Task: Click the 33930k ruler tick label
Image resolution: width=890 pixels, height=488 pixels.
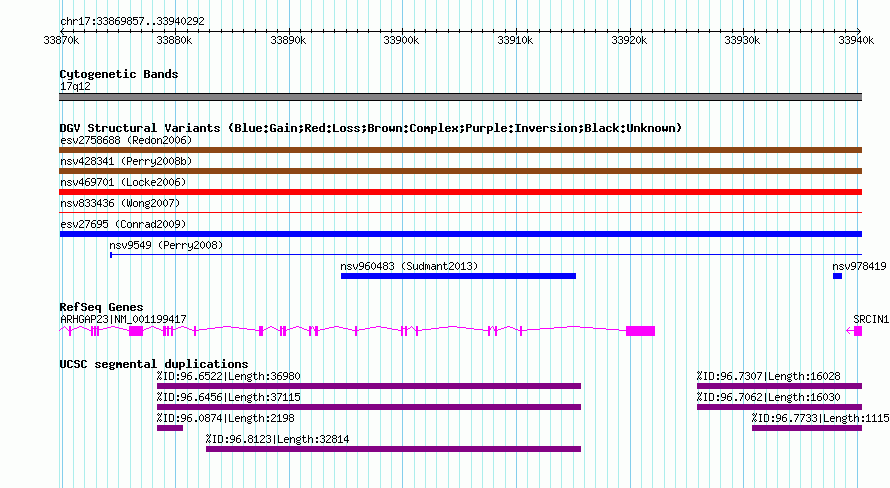Action: pyautogui.click(x=742, y=40)
